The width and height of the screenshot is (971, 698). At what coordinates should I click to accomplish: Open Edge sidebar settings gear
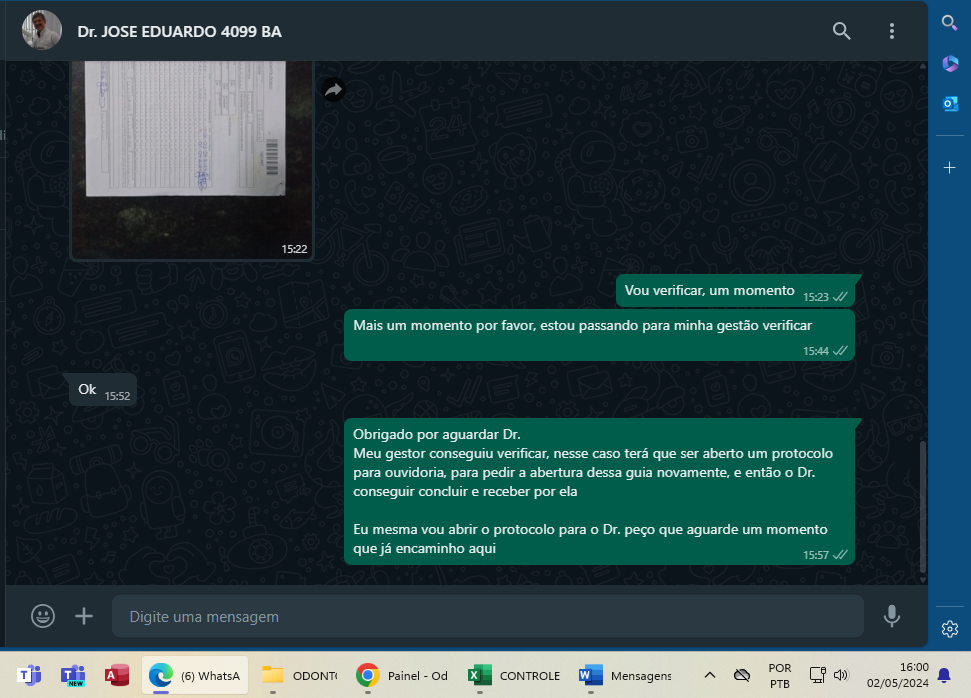pyautogui.click(x=950, y=628)
